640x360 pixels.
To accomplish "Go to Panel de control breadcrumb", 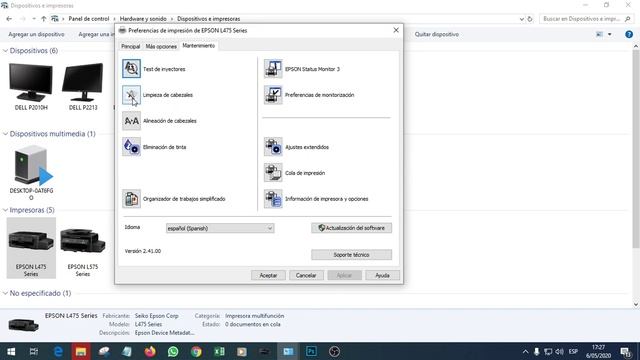I will point(89,19).
